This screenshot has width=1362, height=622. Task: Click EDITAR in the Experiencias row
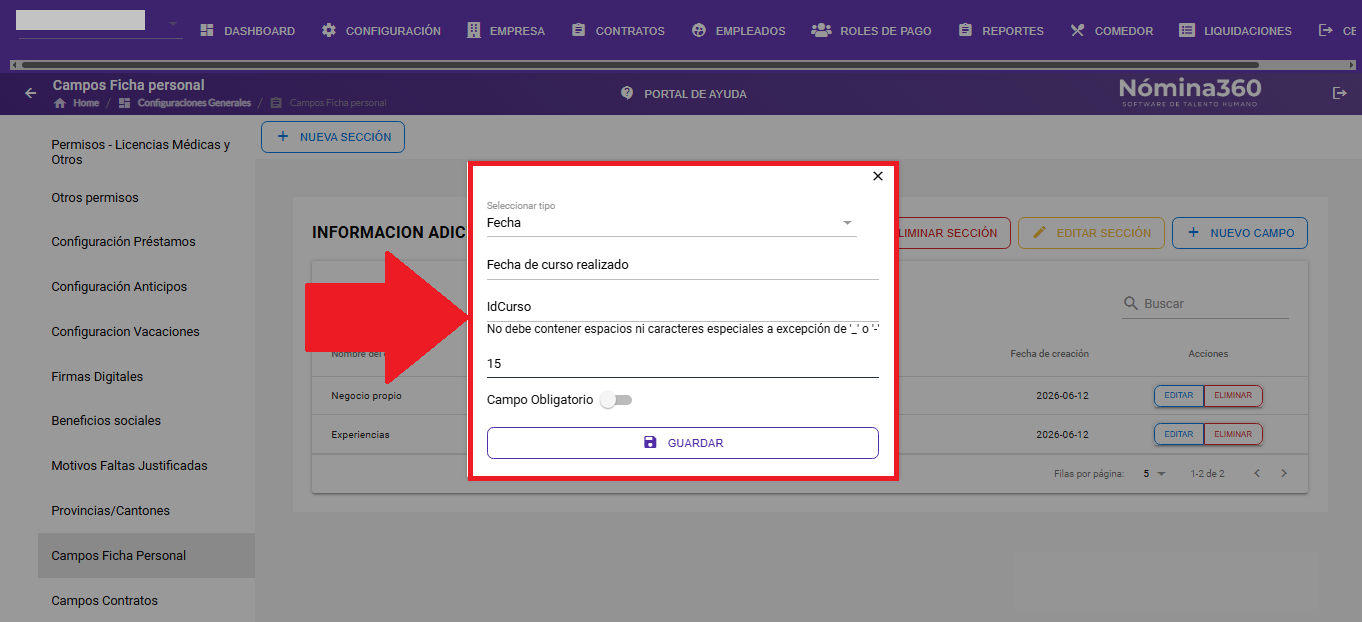coord(1179,434)
